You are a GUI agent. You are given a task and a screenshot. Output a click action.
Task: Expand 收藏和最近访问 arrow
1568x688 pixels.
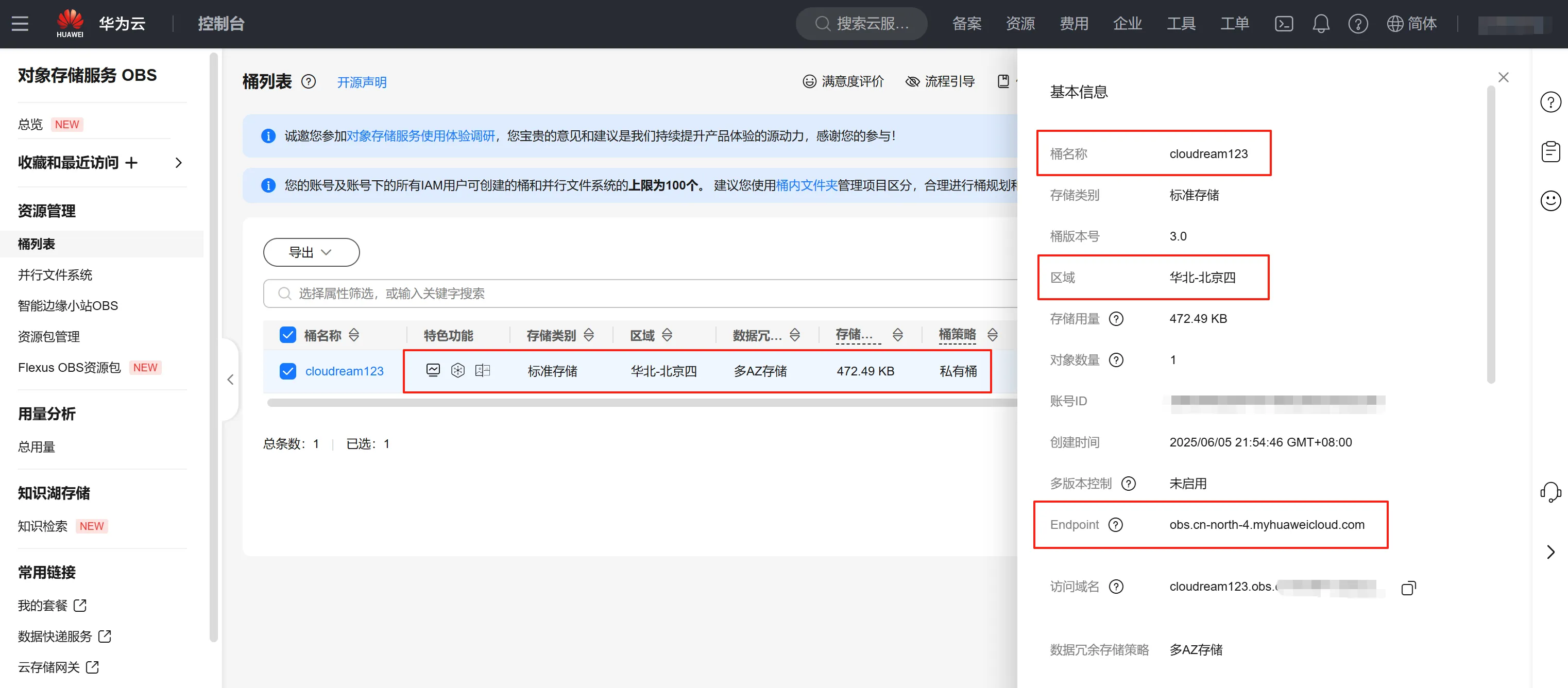[x=178, y=162]
